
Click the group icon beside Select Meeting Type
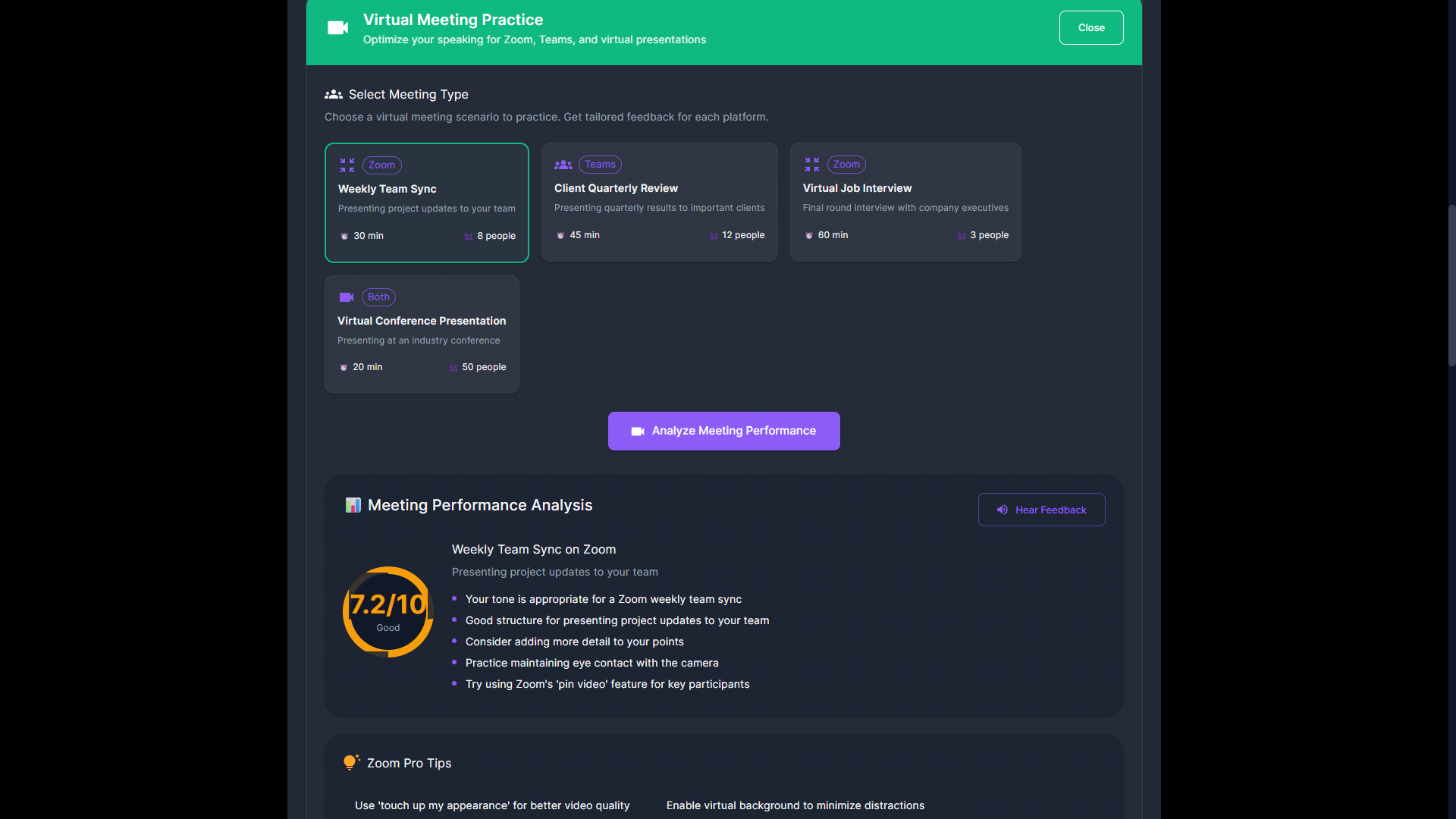(x=333, y=95)
